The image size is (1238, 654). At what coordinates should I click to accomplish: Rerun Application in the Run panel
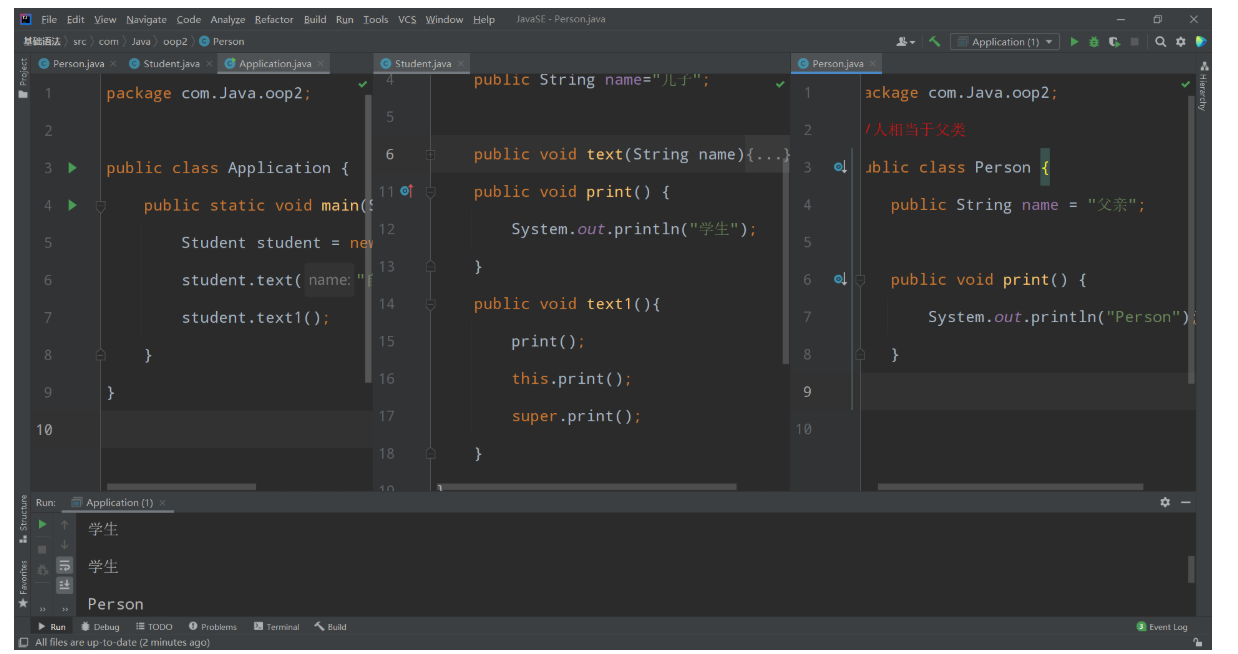coord(42,524)
